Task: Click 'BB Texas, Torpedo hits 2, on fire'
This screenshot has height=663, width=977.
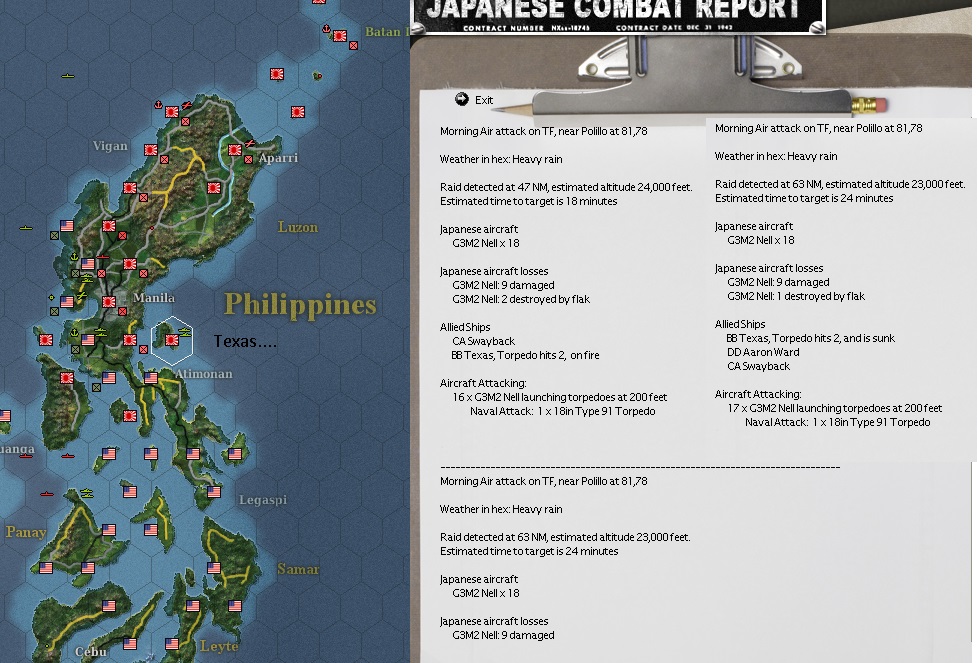Action: point(525,355)
